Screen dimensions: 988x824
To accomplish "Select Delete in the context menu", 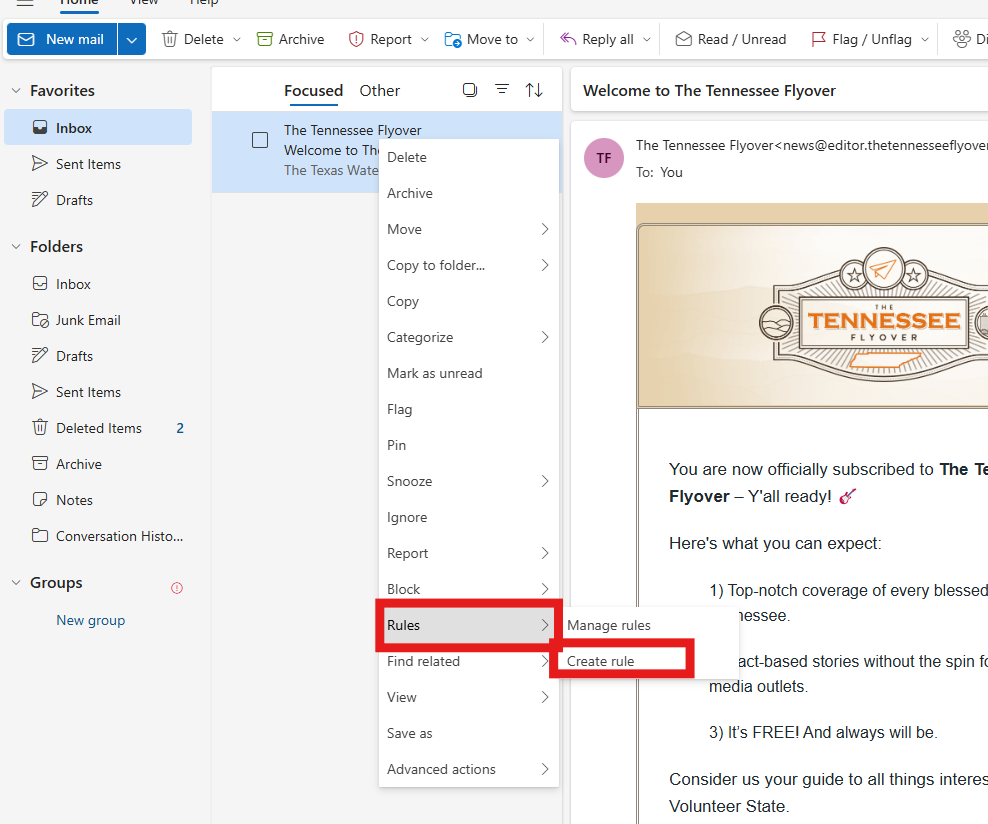I will [469, 157].
